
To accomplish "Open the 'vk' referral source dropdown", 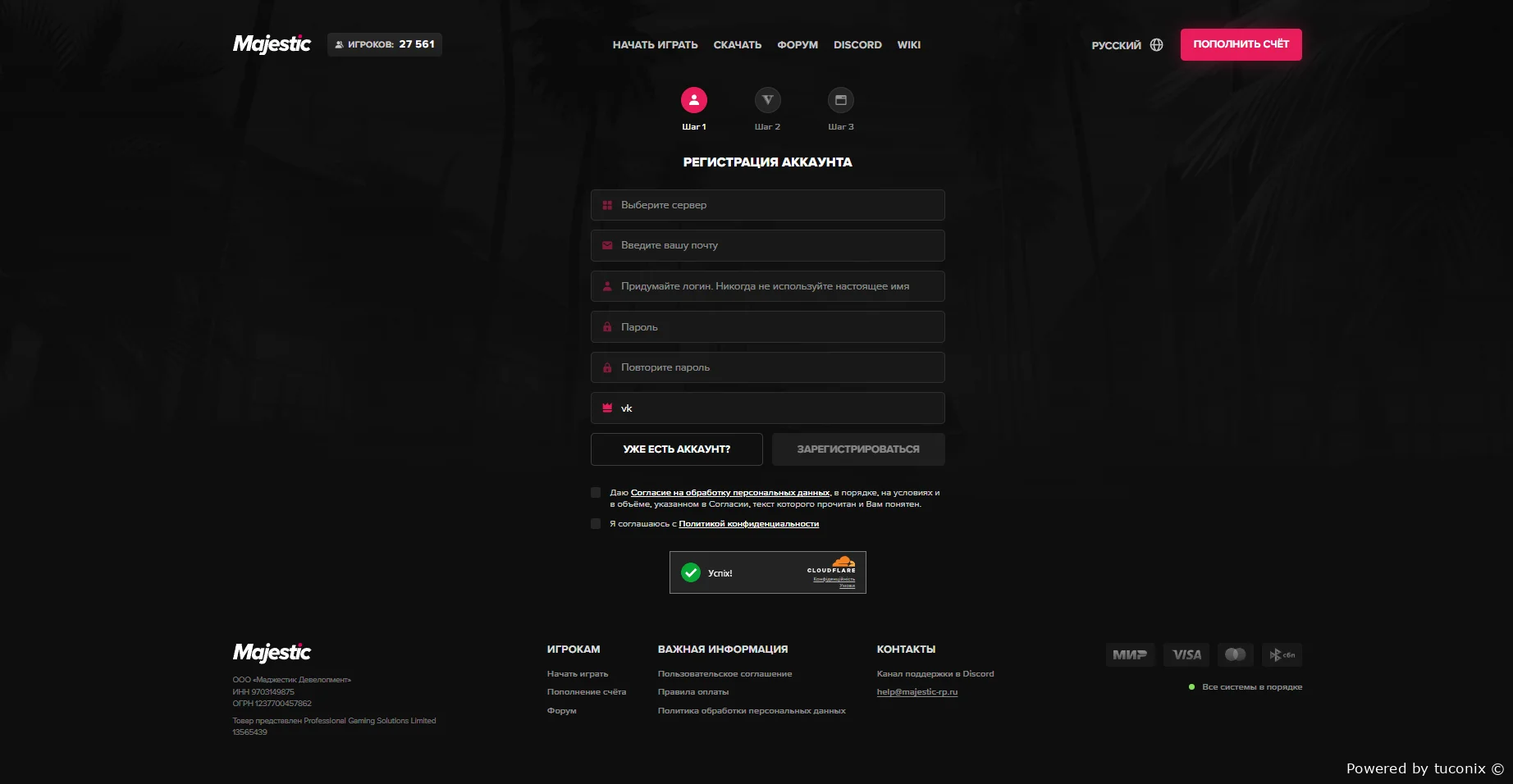I will [x=767, y=408].
